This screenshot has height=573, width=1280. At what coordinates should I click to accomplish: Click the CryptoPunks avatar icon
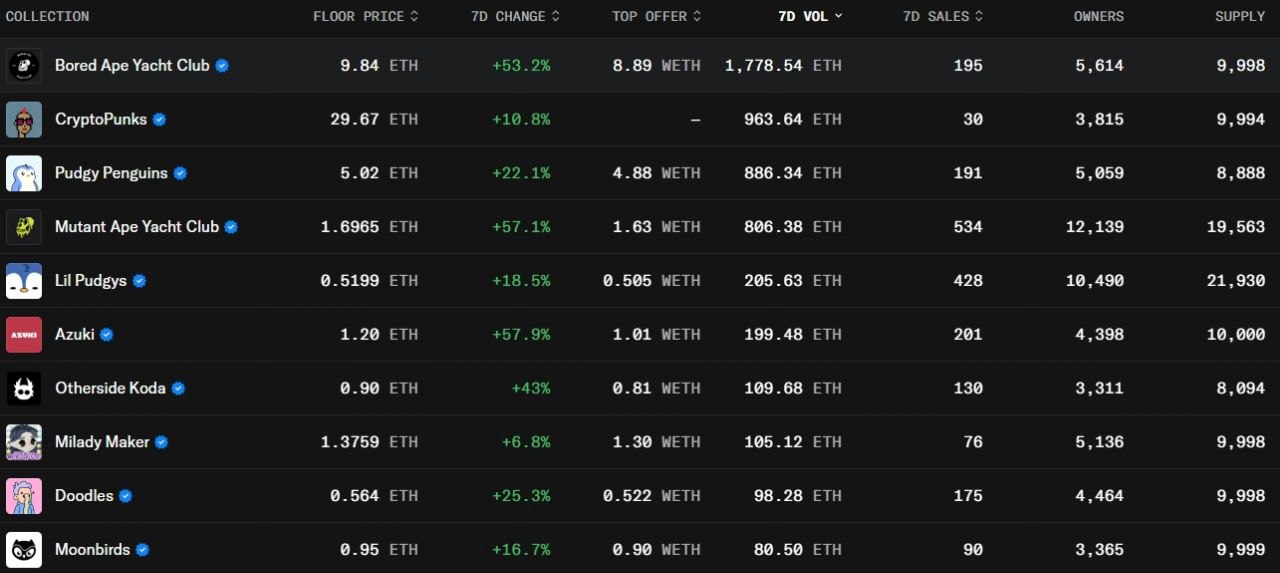(x=24, y=120)
